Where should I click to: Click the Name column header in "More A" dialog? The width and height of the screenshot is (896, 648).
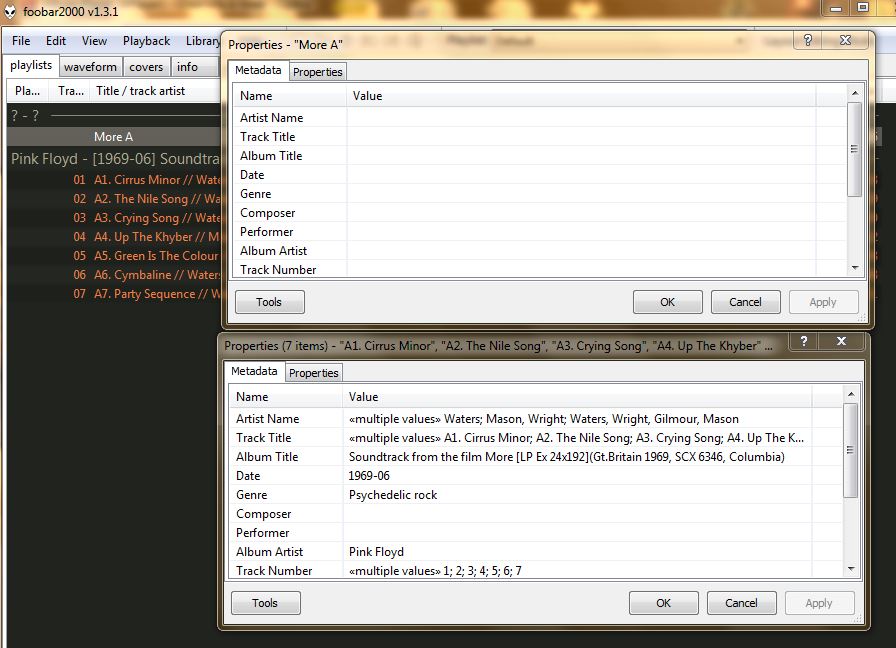(290, 96)
